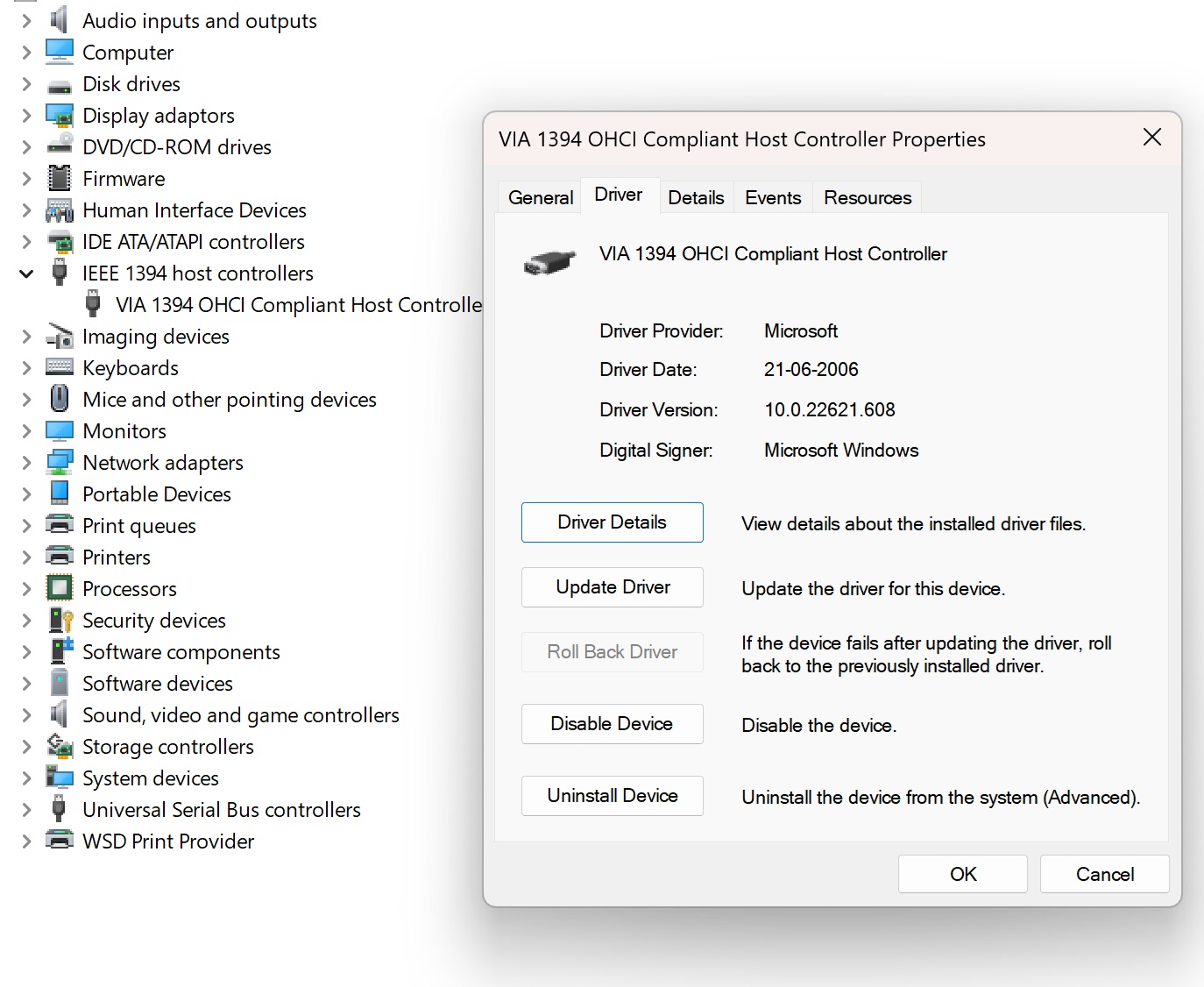Click the Computer monitor icon
Image resolution: width=1204 pixels, height=987 pixels.
tap(59, 52)
